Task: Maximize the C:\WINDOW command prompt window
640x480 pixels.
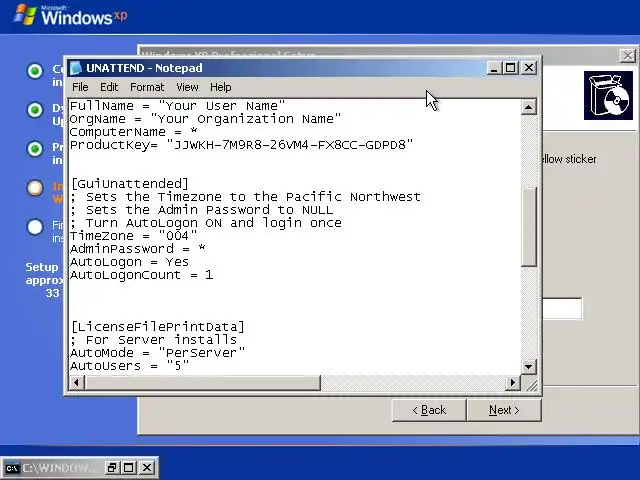Action: coord(129,468)
